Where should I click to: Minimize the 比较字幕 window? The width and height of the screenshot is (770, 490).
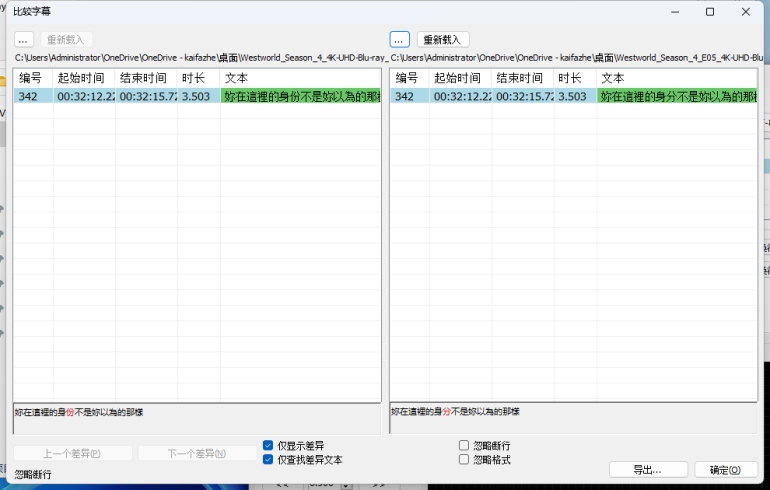[675, 12]
